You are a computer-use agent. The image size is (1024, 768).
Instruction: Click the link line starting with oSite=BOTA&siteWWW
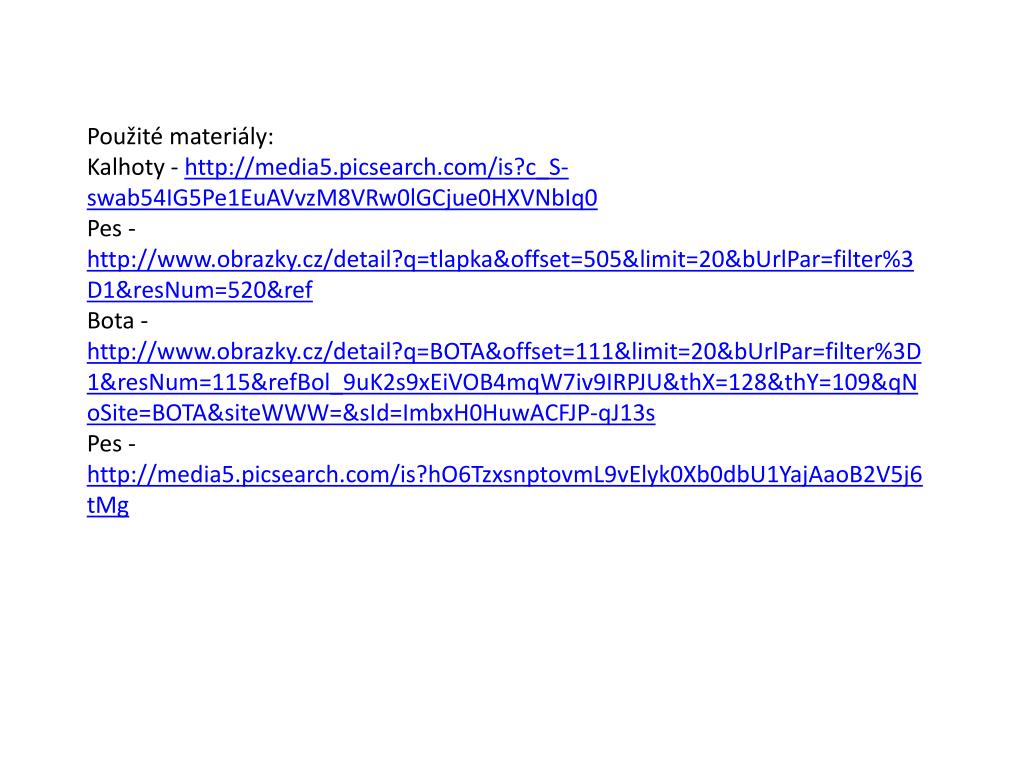click(371, 413)
